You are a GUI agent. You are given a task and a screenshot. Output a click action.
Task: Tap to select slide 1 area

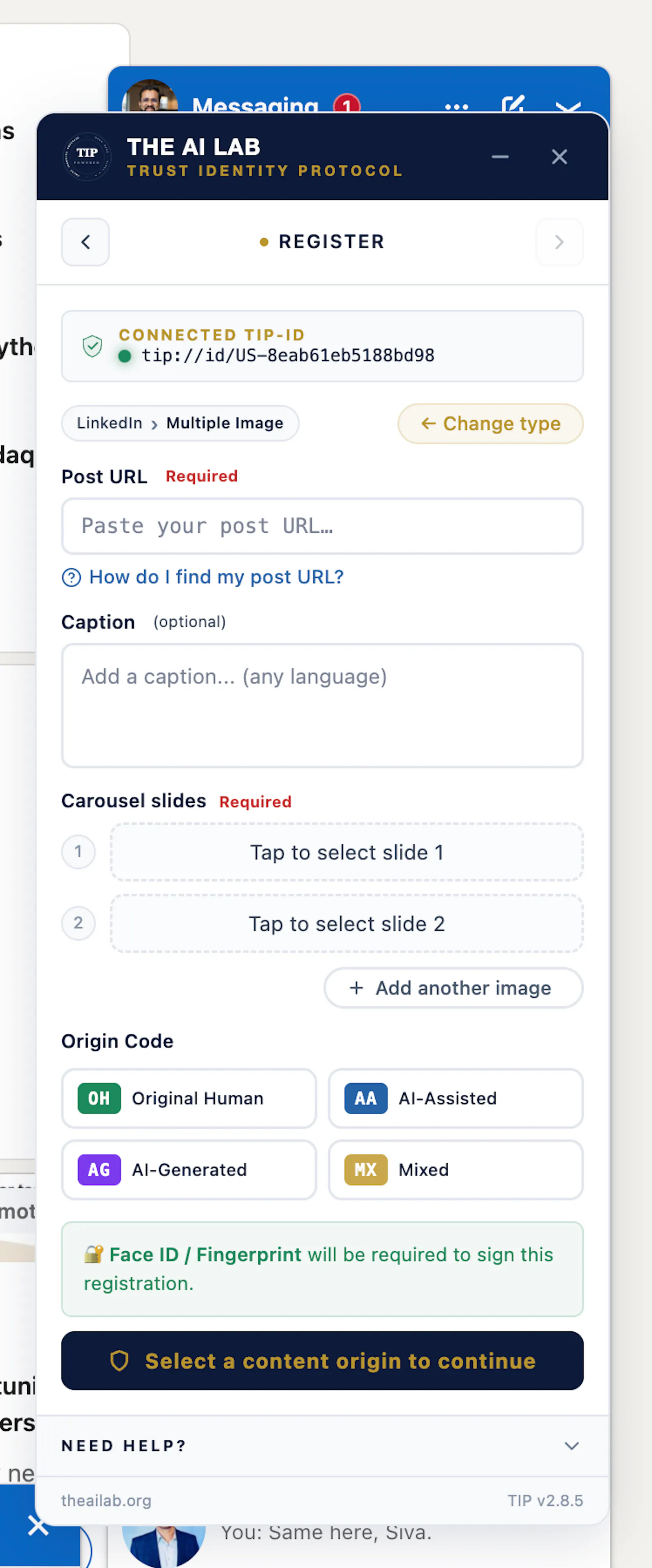(346, 852)
